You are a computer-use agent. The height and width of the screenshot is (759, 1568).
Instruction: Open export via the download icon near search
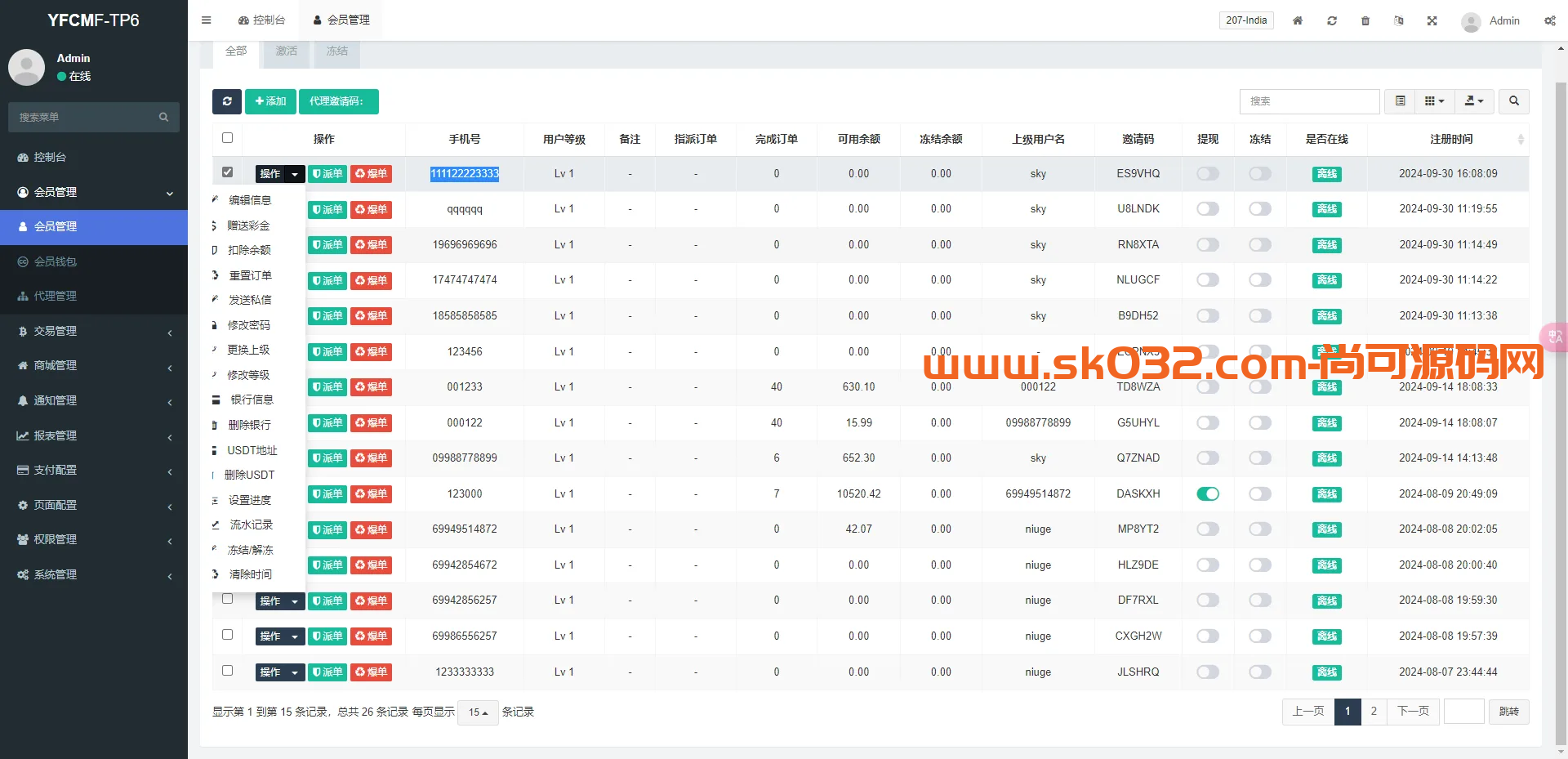[x=1473, y=101]
